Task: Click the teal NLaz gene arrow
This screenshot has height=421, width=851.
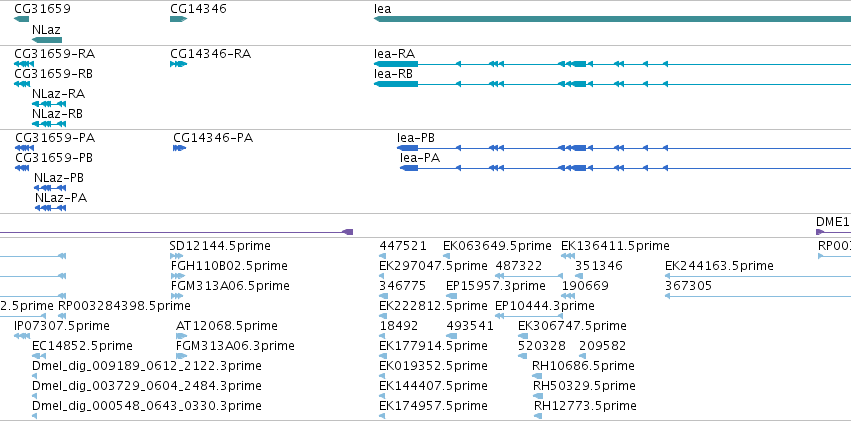Action: 47,40
